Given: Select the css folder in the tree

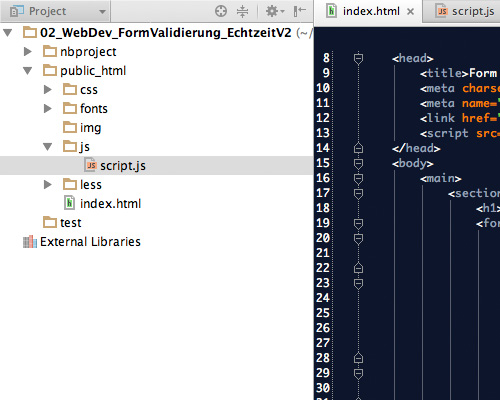Looking at the screenshot, I should [157, 90].
